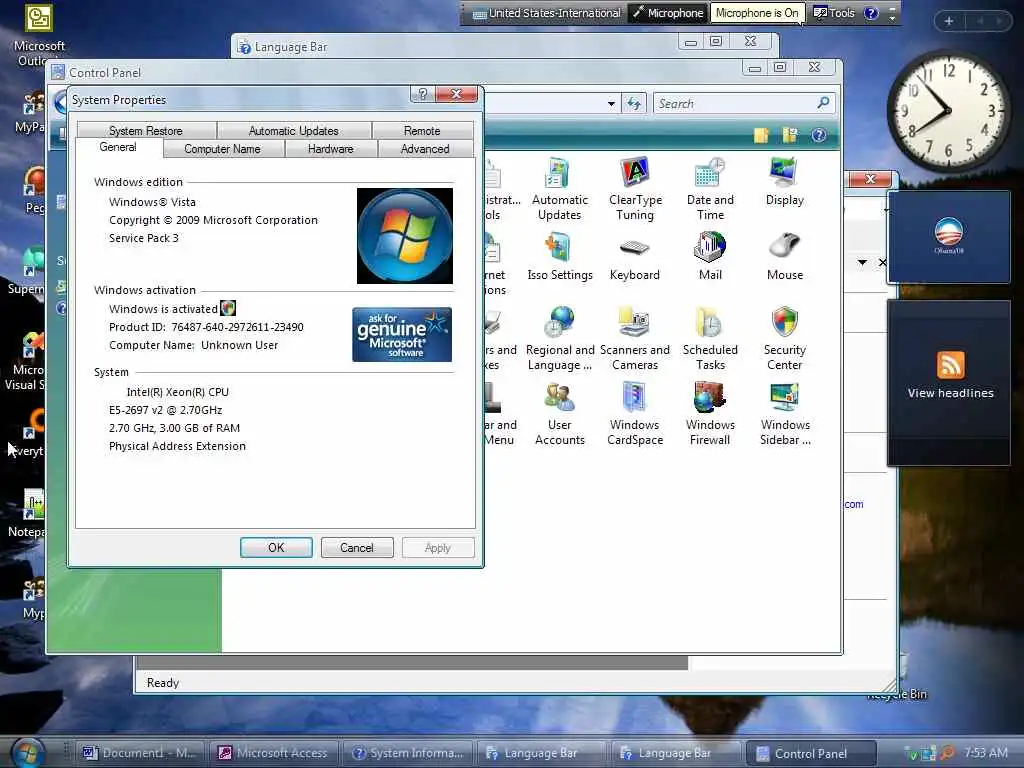Open Windows Sidebar properties icon
This screenshot has width=1024, height=768.
coord(784,414)
